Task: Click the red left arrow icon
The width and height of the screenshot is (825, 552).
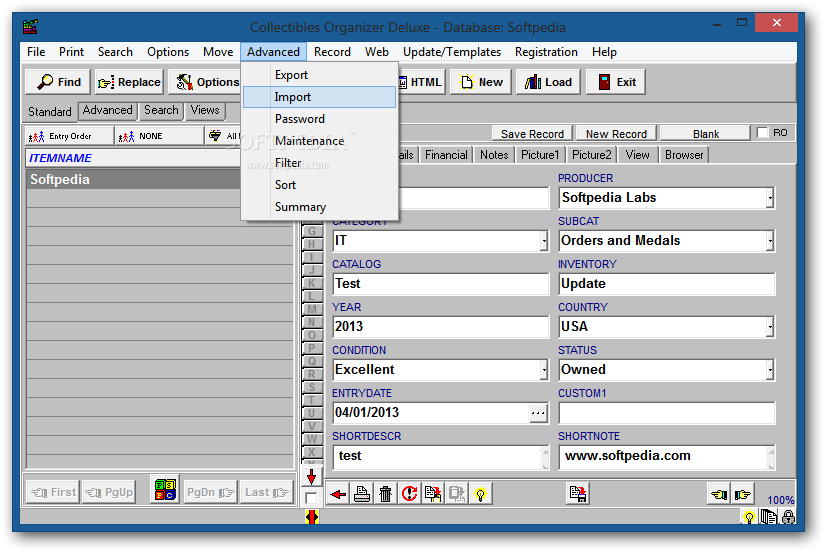Action: (x=338, y=494)
